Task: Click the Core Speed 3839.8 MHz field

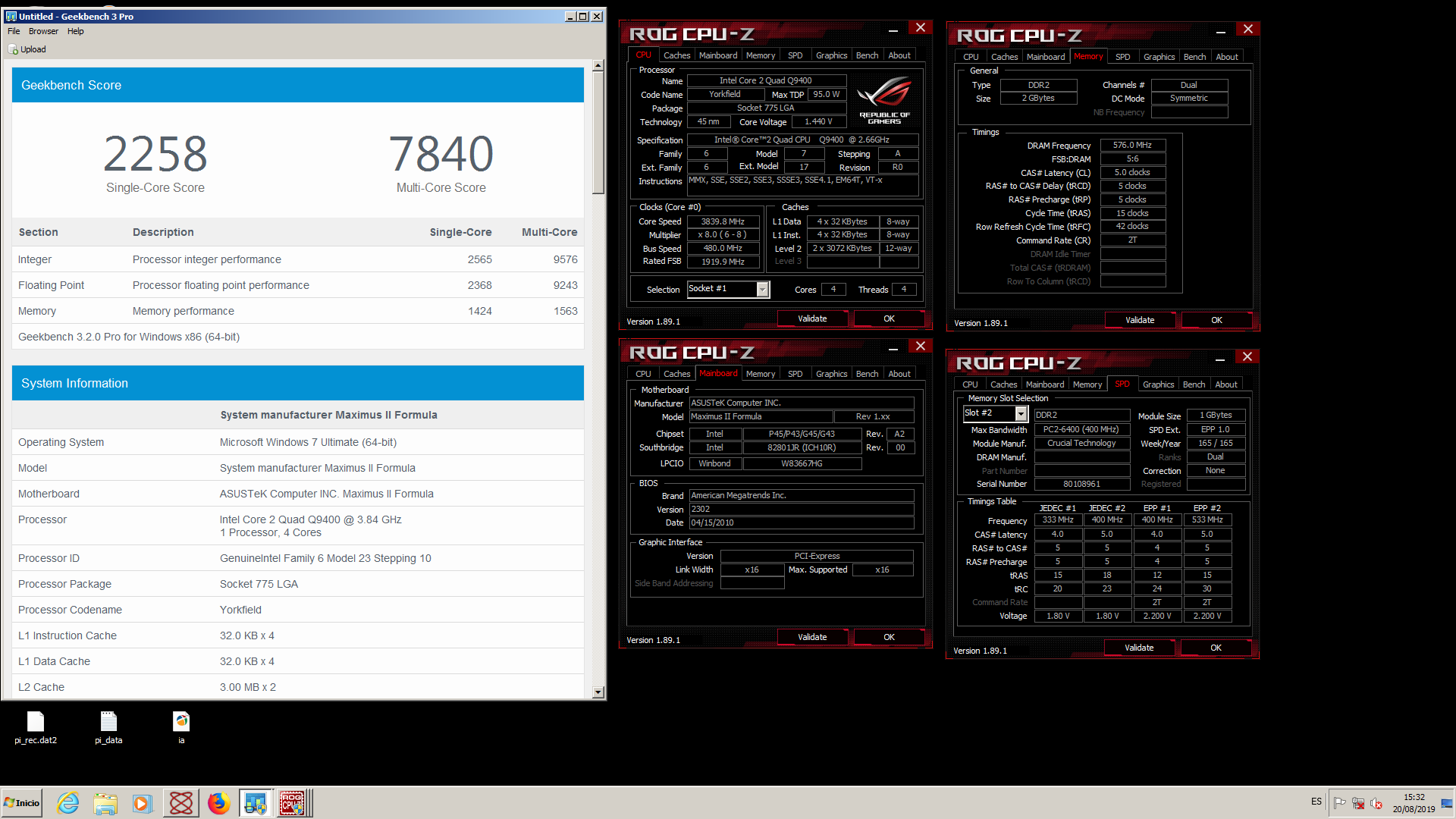Action: point(723,221)
